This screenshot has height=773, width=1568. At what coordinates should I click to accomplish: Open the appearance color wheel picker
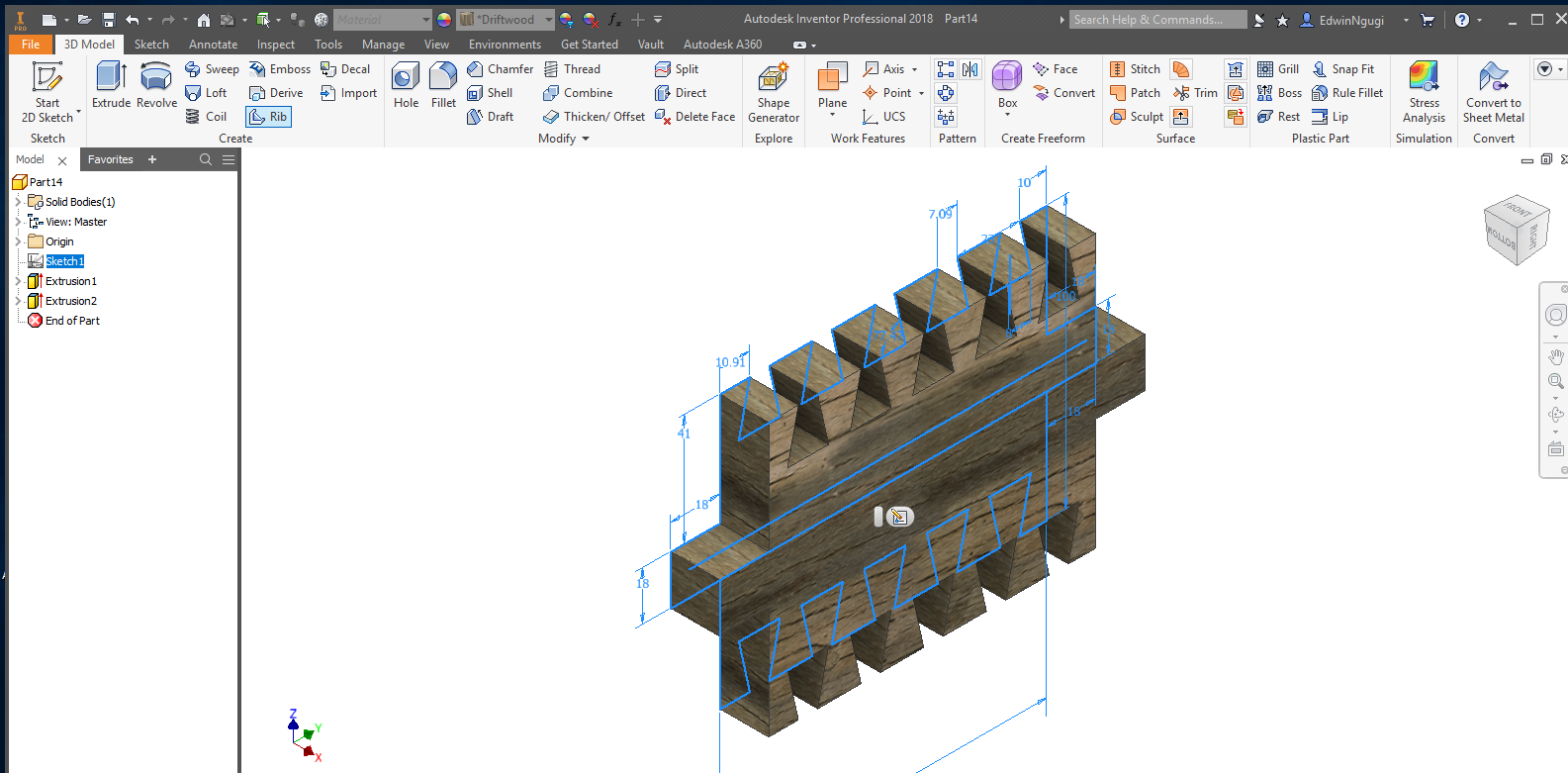pyautogui.click(x=444, y=20)
